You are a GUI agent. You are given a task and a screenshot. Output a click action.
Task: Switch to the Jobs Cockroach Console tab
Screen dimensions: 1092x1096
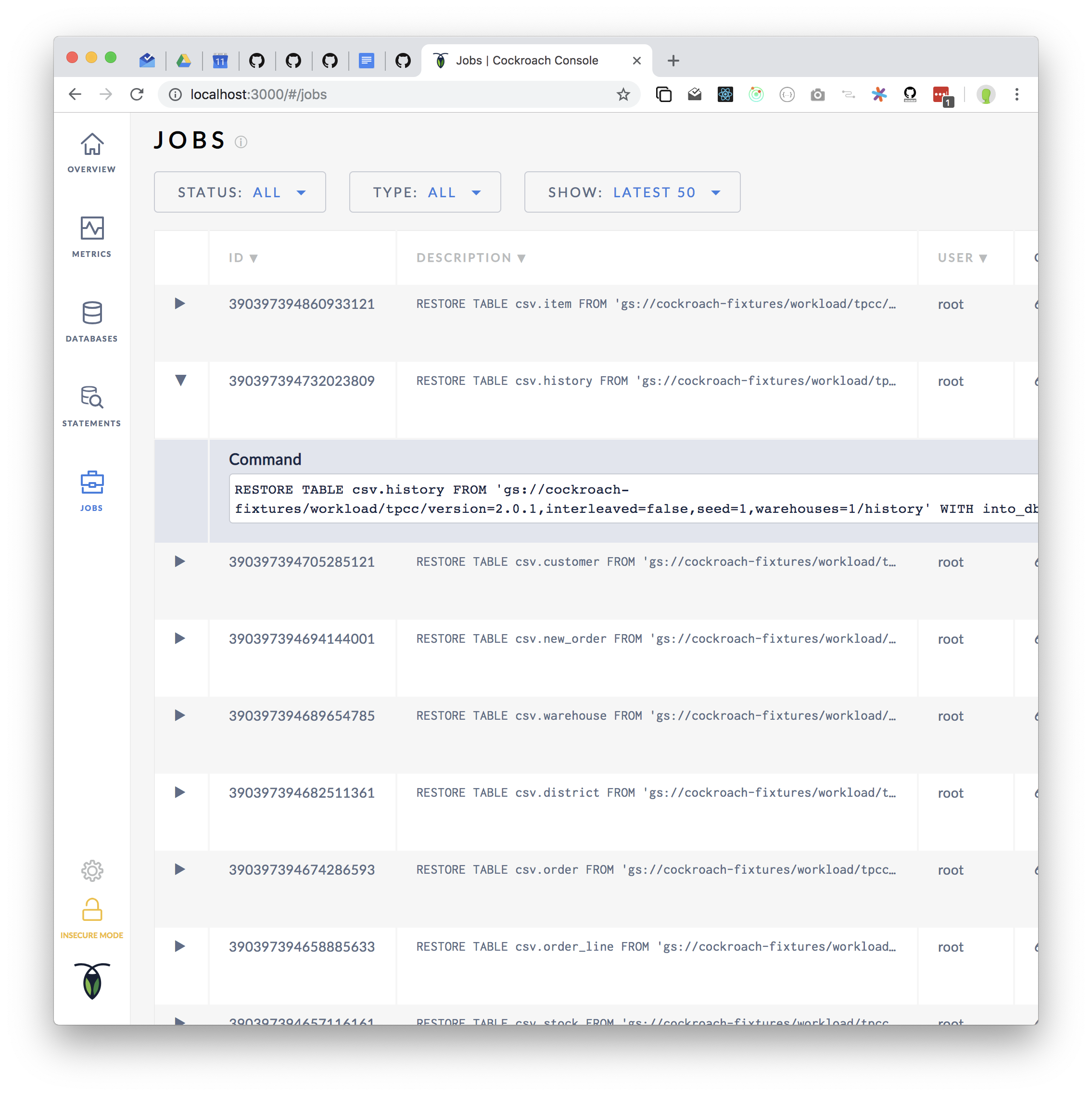click(526, 61)
